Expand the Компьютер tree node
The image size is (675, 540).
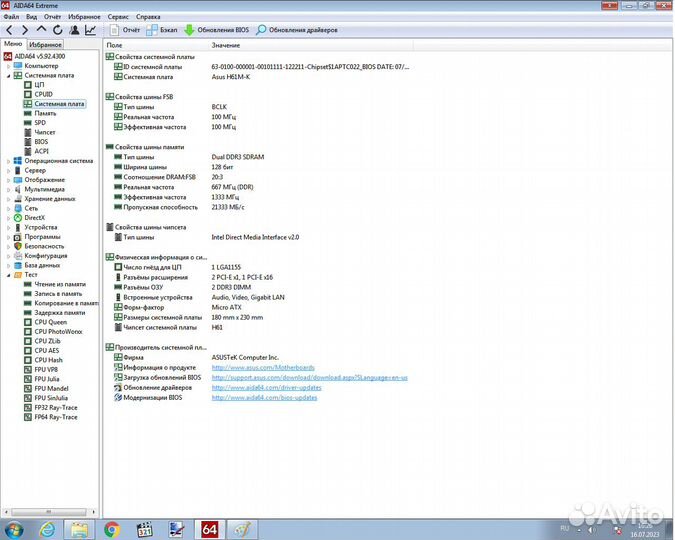pyautogui.click(x=8, y=66)
